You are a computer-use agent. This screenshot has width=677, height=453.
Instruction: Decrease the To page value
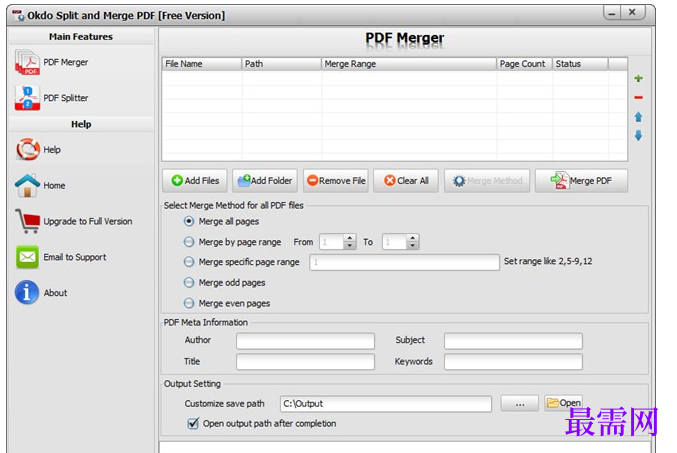point(412,246)
